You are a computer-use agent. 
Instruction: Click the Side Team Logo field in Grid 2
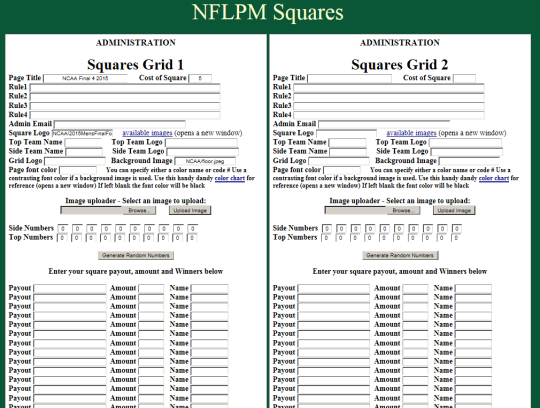pos(467,151)
